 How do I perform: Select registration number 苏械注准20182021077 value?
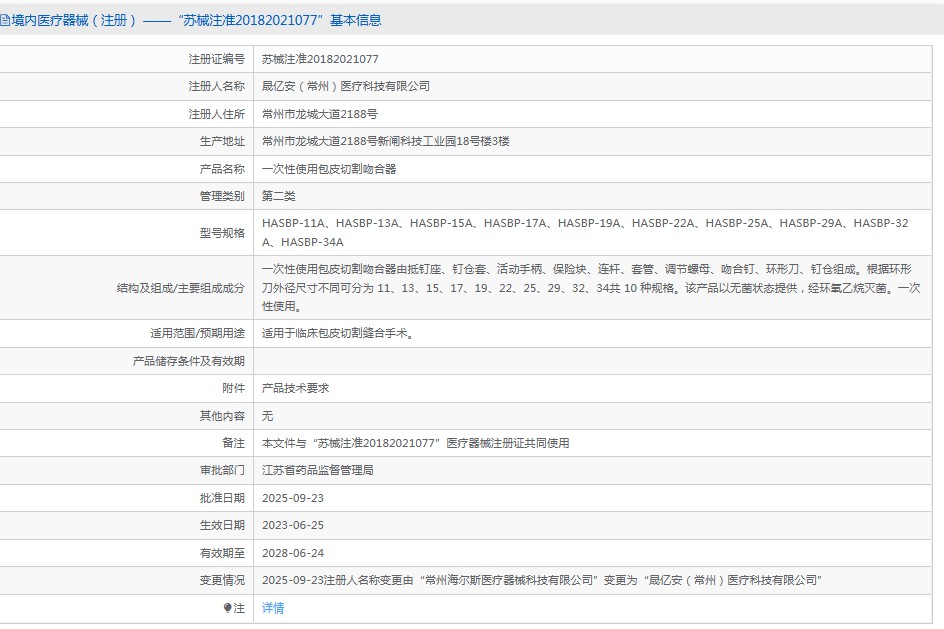click(320, 60)
